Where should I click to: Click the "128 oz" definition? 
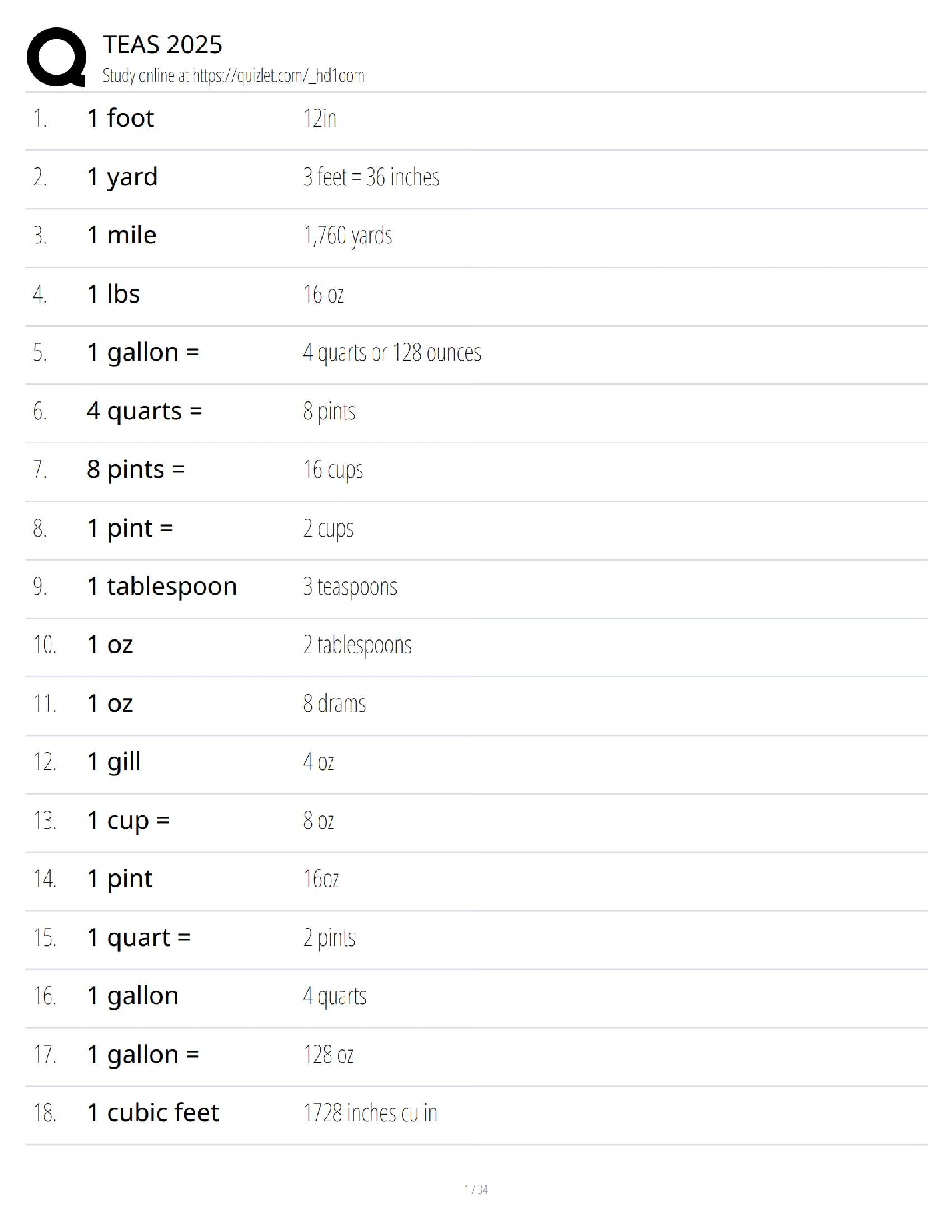click(x=328, y=1055)
